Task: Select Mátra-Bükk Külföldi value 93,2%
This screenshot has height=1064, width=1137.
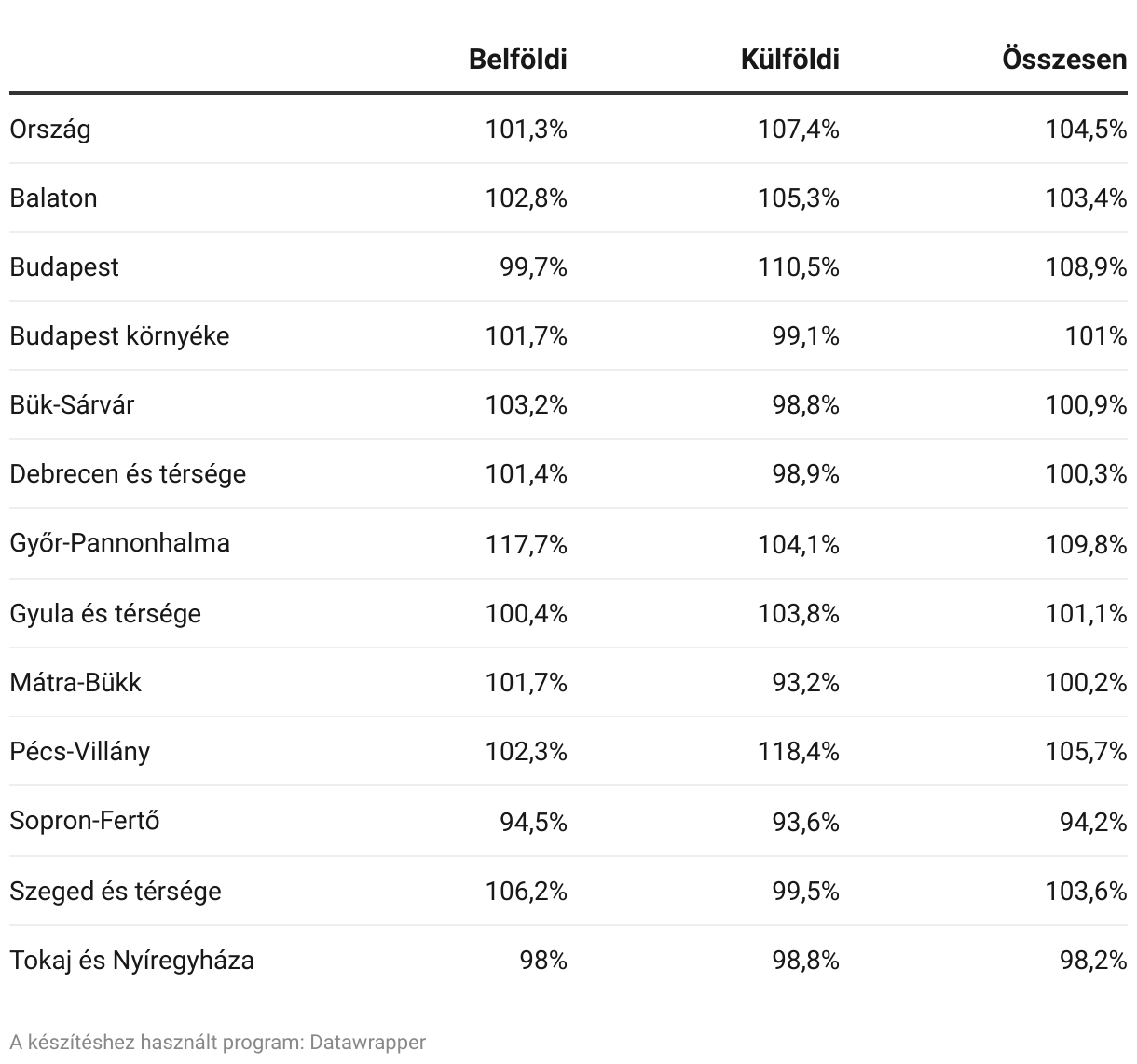Action: click(805, 683)
